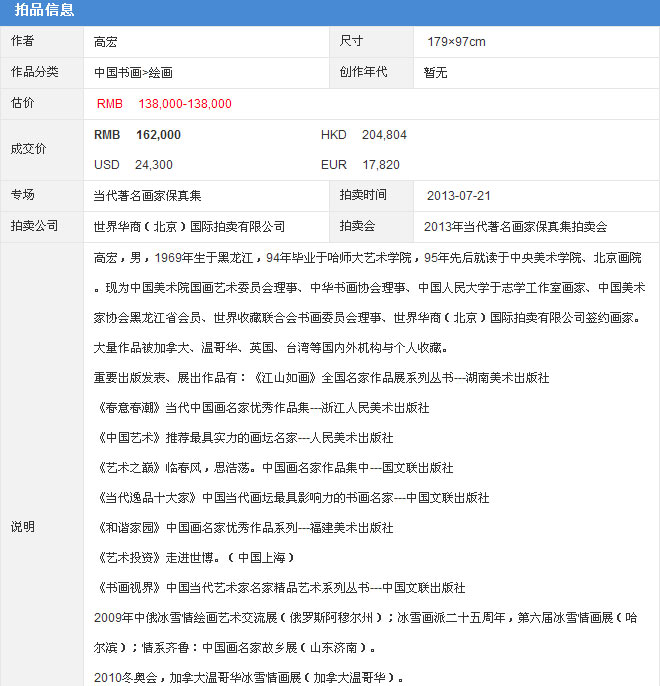Click the size value 179×97cm
Viewport: 660px width, 686px height.
(x=456, y=42)
